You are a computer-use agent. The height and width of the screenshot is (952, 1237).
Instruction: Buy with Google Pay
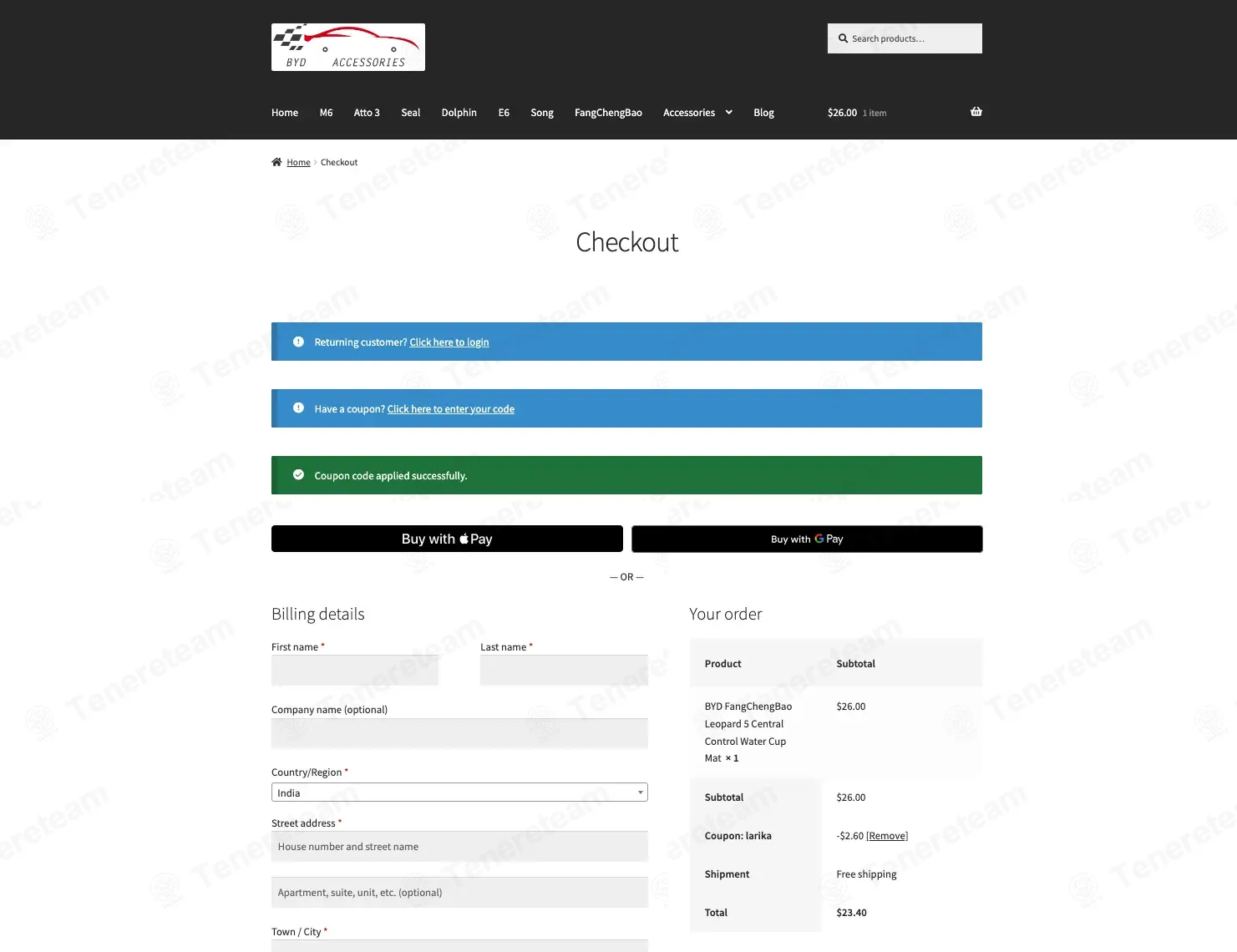(x=807, y=539)
